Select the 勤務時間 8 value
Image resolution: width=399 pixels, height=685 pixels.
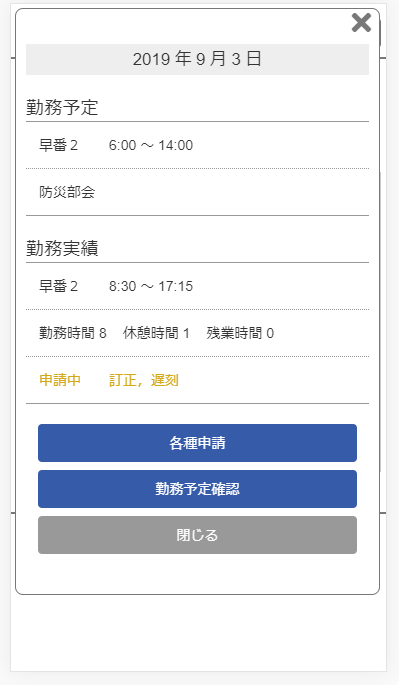[x=73, y=333]
